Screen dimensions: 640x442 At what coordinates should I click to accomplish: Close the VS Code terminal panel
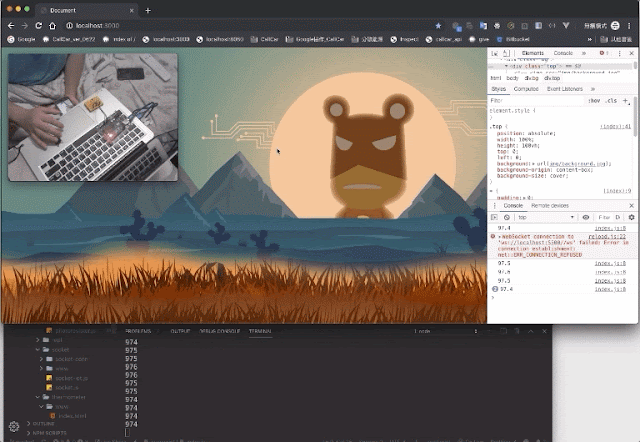[x=544, y=331]
